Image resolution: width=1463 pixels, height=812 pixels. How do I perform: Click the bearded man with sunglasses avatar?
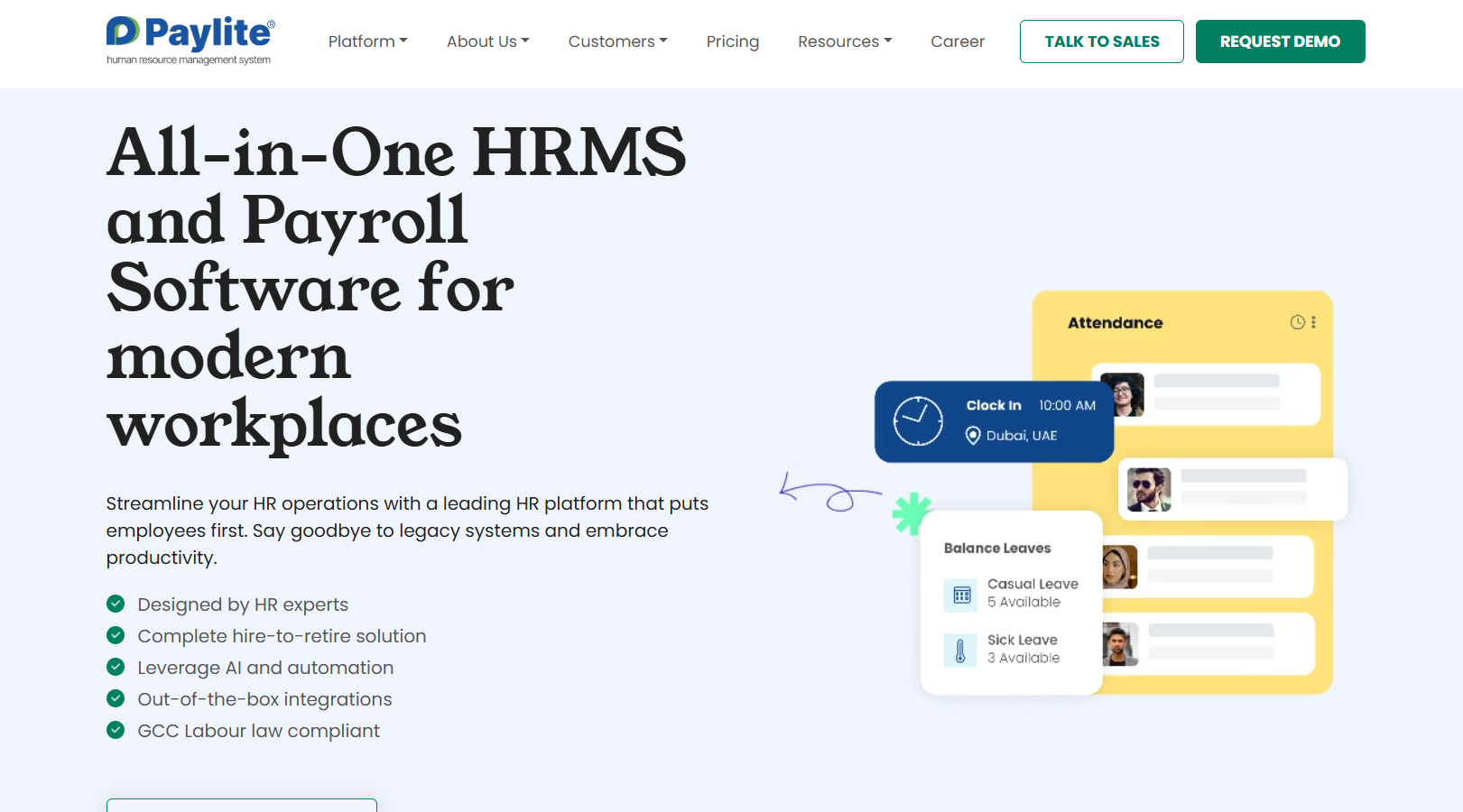[x=1149, y=490]
